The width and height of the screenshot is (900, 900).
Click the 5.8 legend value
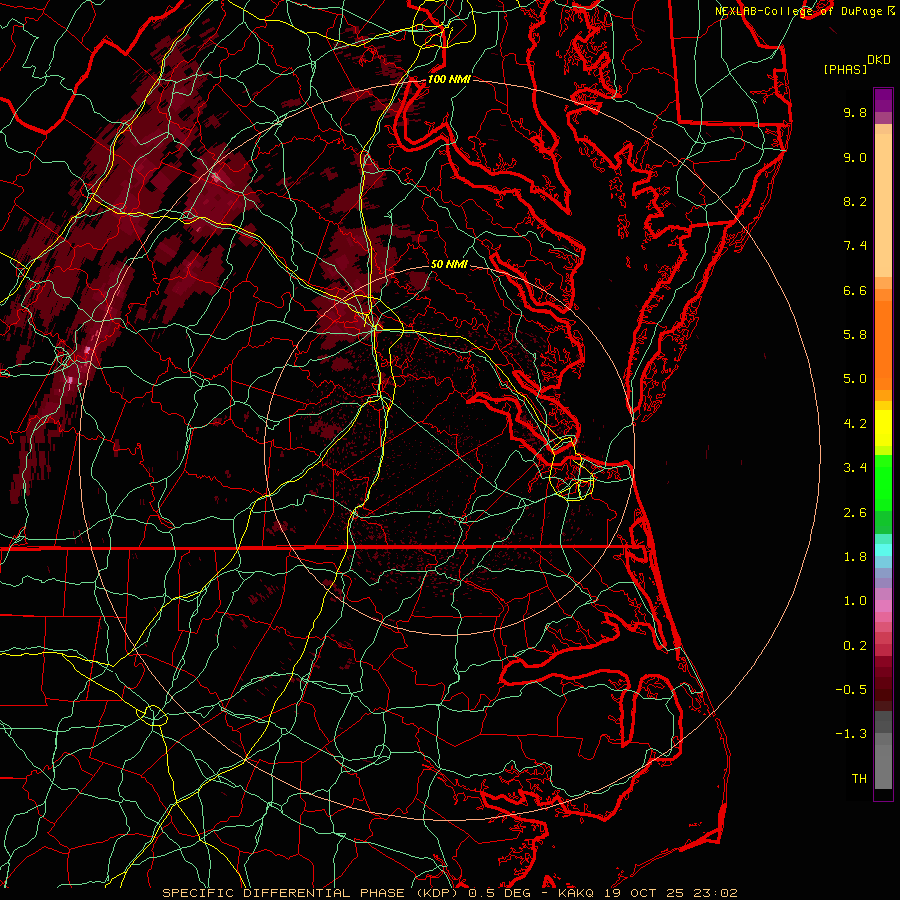(x=855, y=335)
